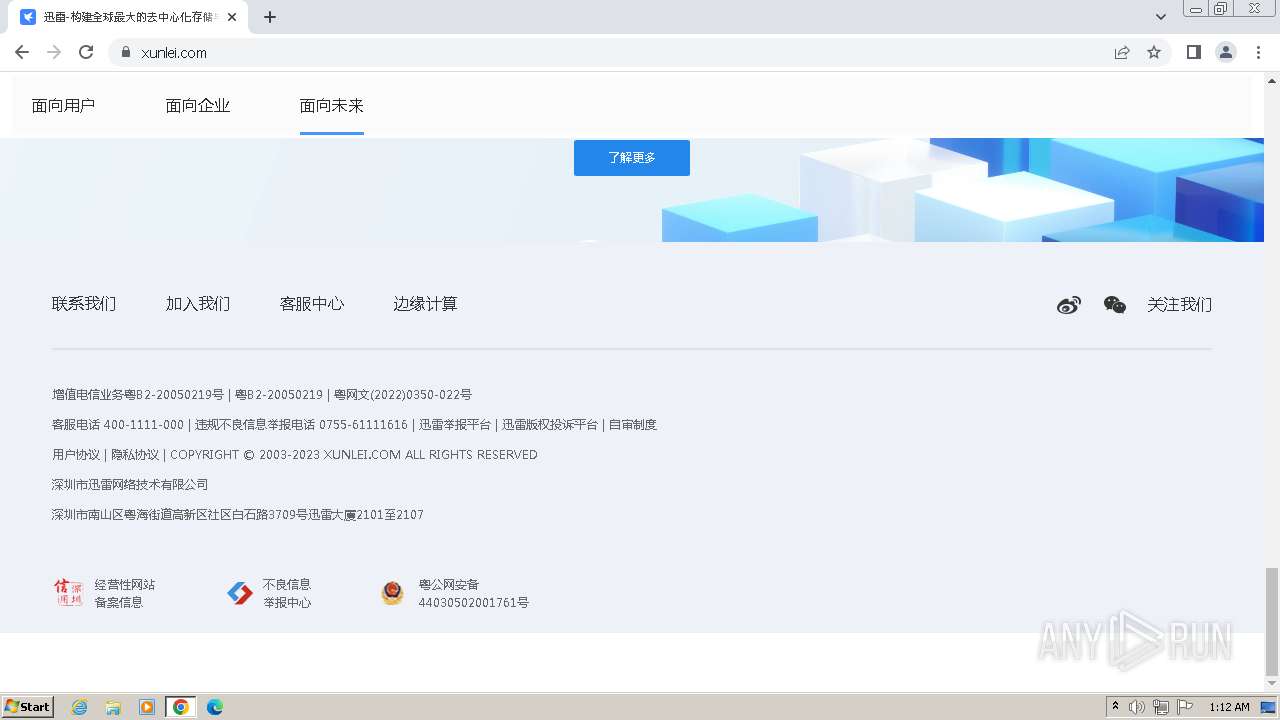Click 客服电话 400-1111-000 text

[118, 425]
